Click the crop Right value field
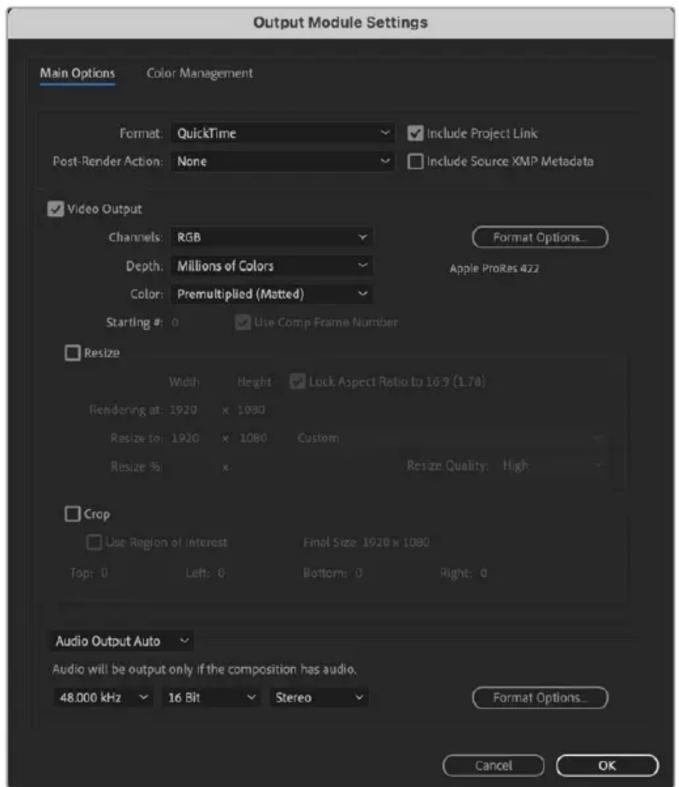Viewport: 679px width, 787px height. [x=483, y=573]
